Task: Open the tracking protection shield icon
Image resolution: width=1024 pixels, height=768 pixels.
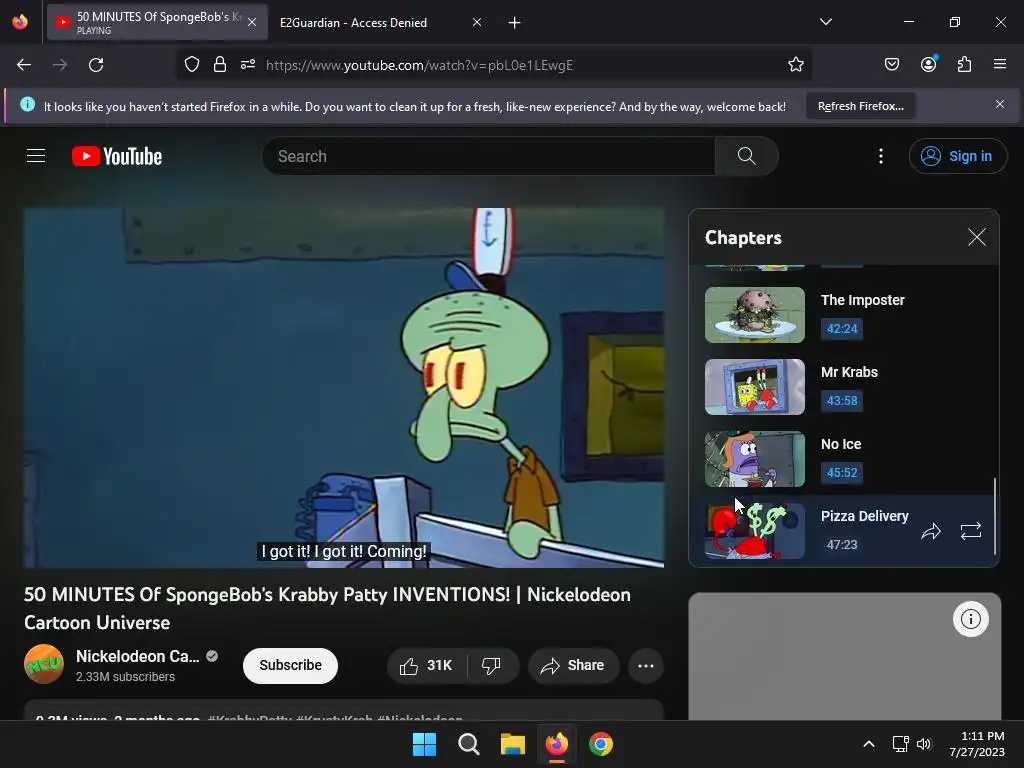Action: coord(191,65)
